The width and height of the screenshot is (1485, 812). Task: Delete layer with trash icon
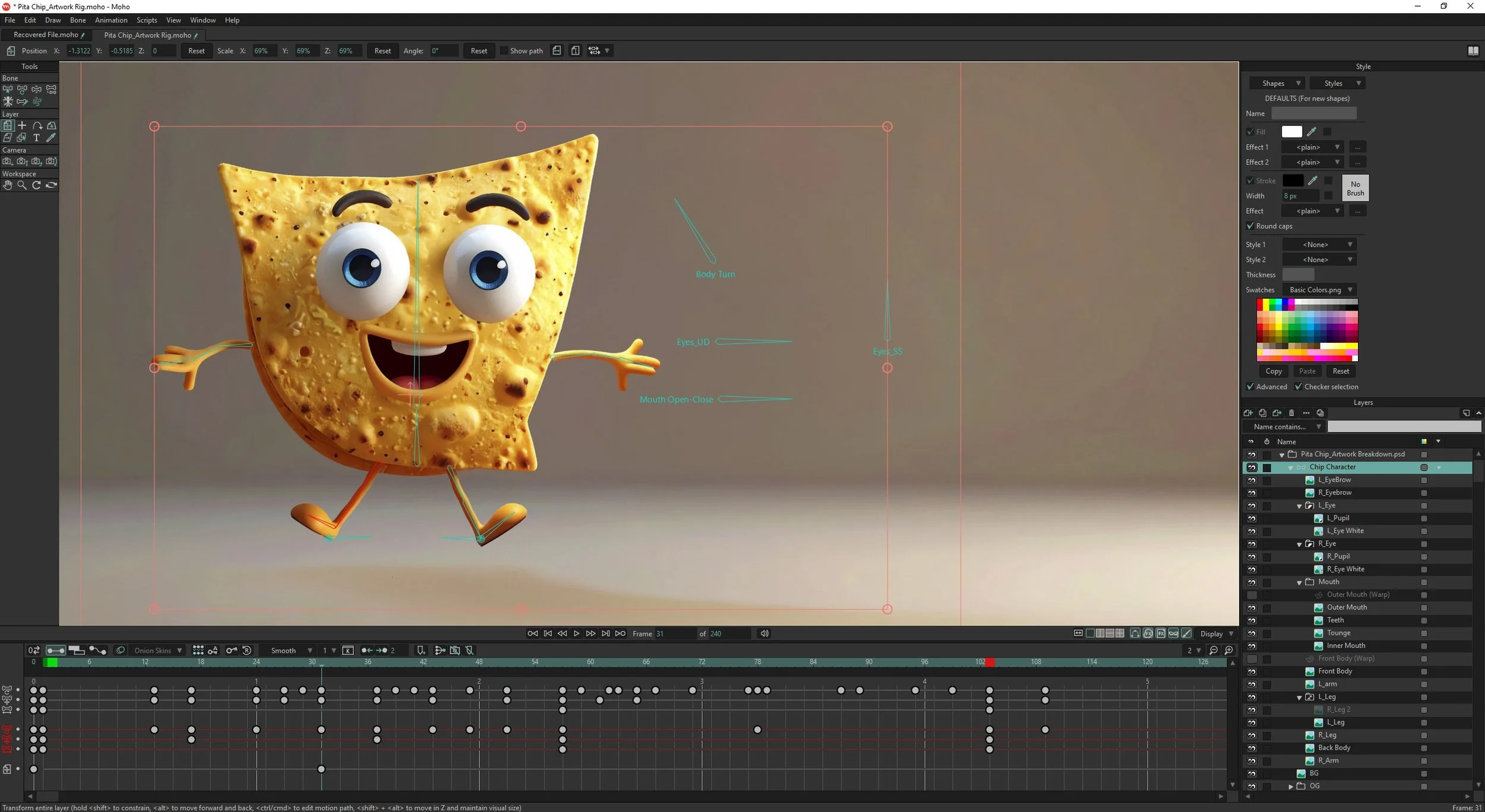click(x=1291, y=413)
